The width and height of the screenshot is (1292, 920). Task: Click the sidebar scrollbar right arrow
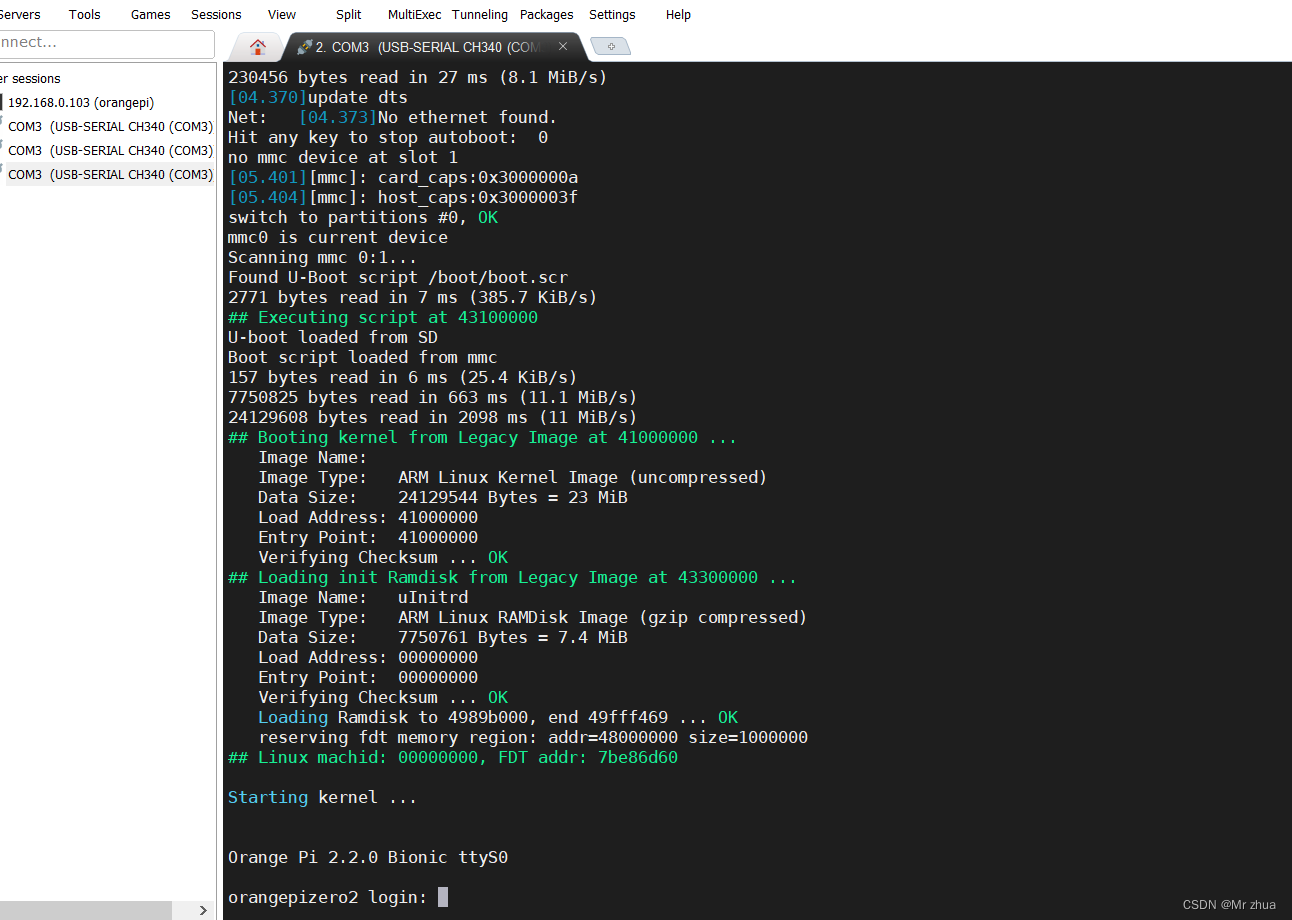[203, 910]
